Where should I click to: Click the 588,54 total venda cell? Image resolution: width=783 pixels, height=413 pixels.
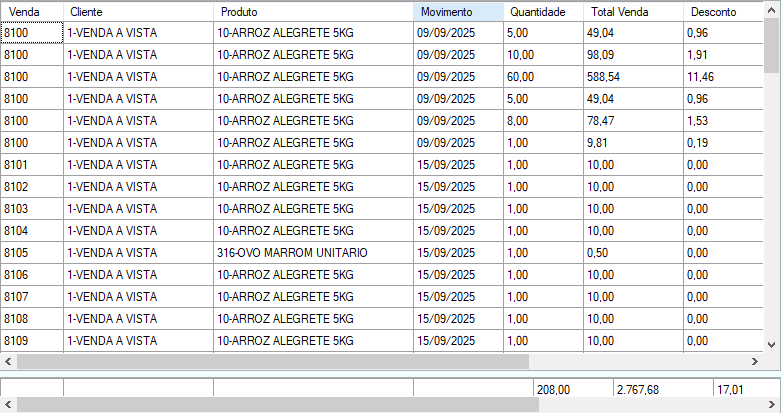[x=632, y=77]
